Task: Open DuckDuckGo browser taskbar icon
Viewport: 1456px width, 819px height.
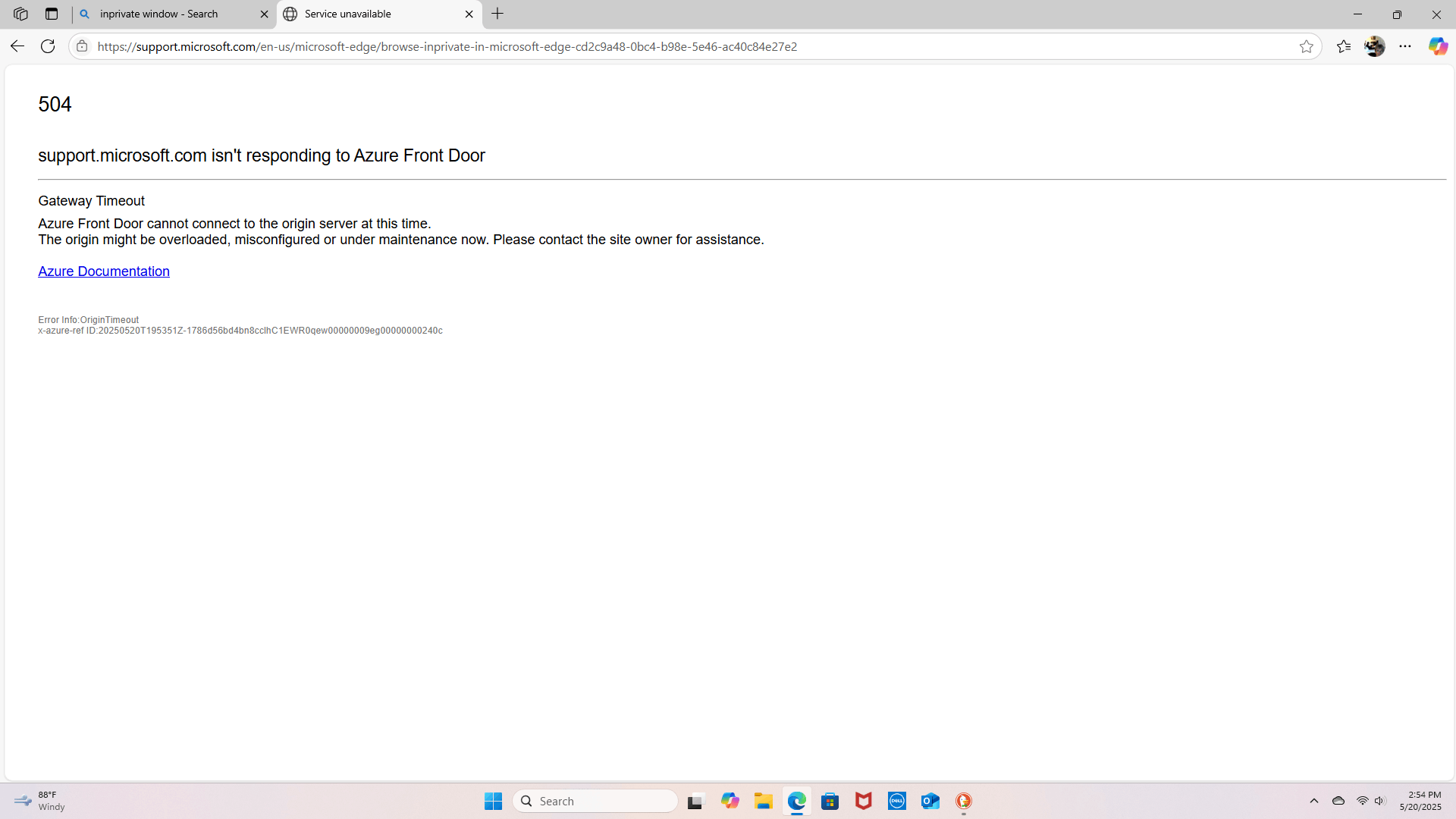Action: 964,801
